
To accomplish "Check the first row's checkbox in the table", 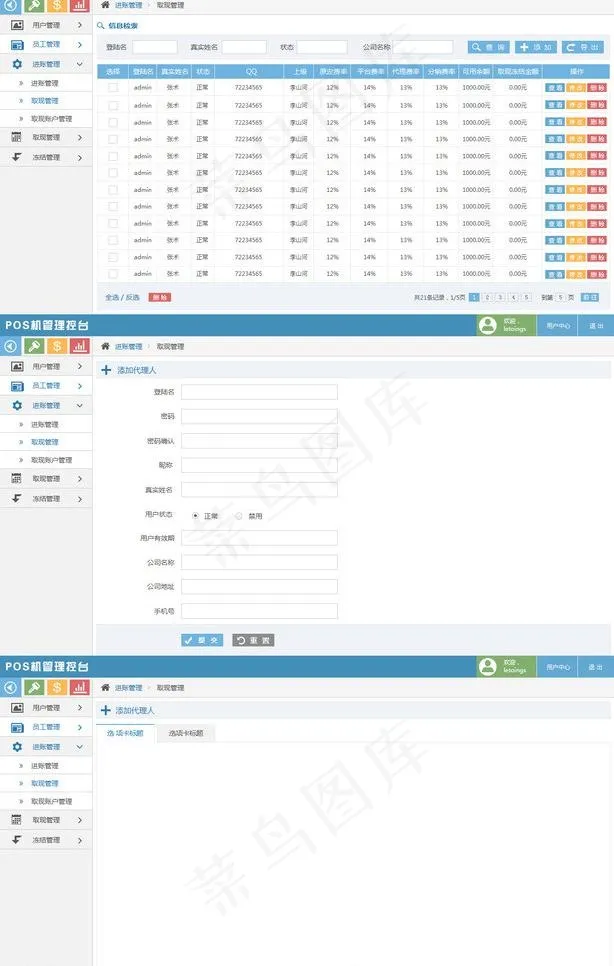I will (x=113, y=88).
